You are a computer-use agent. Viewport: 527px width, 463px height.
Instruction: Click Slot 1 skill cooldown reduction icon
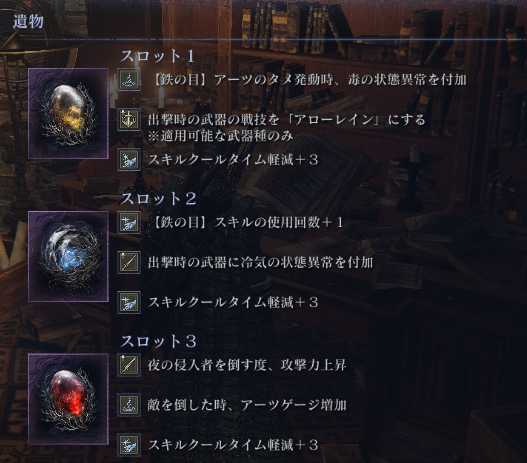[x=129, y=159]
